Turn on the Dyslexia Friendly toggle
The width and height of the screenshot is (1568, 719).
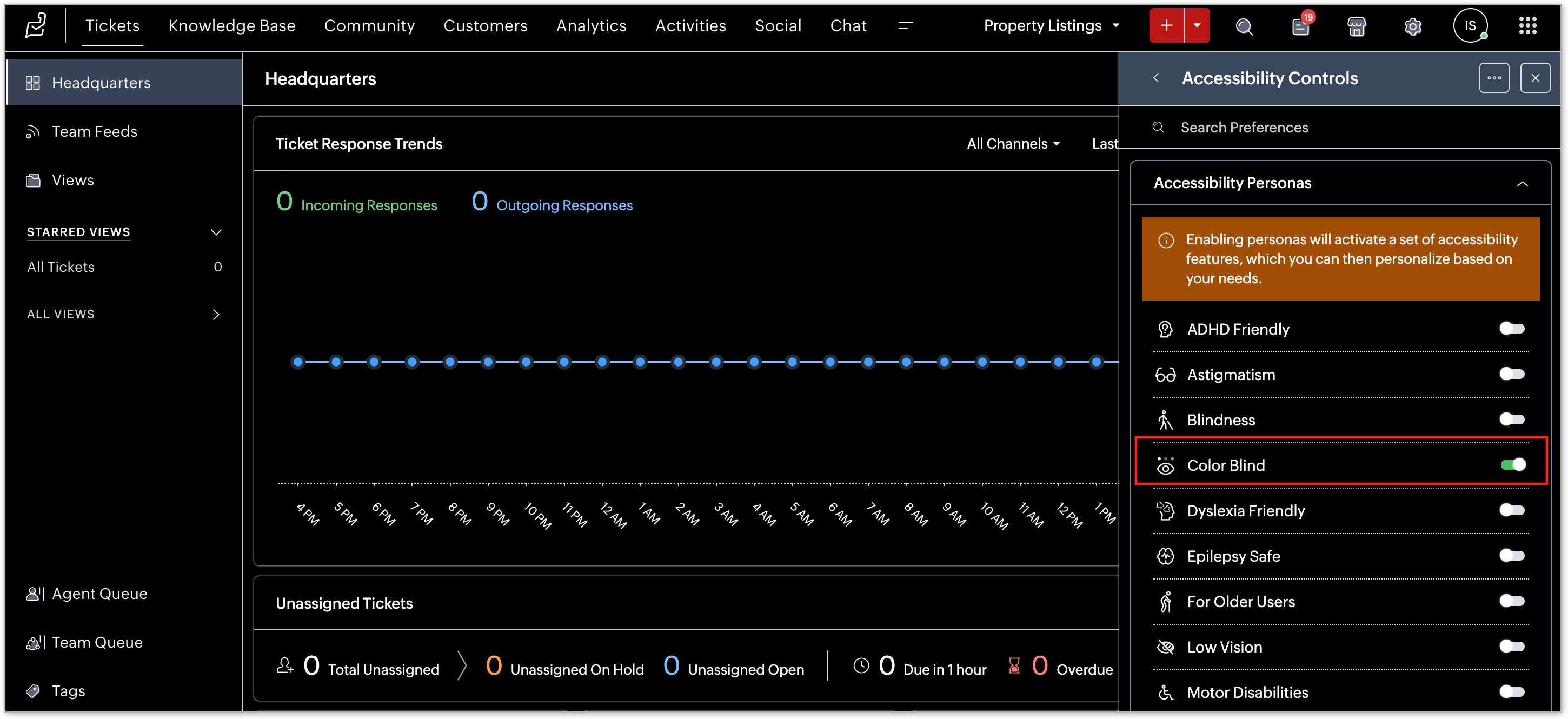1512,510
